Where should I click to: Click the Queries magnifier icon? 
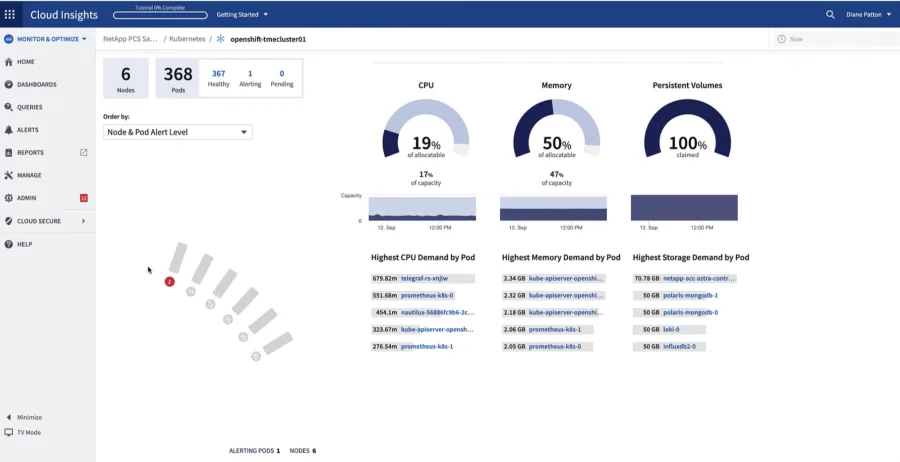click(x=9, y=107)
